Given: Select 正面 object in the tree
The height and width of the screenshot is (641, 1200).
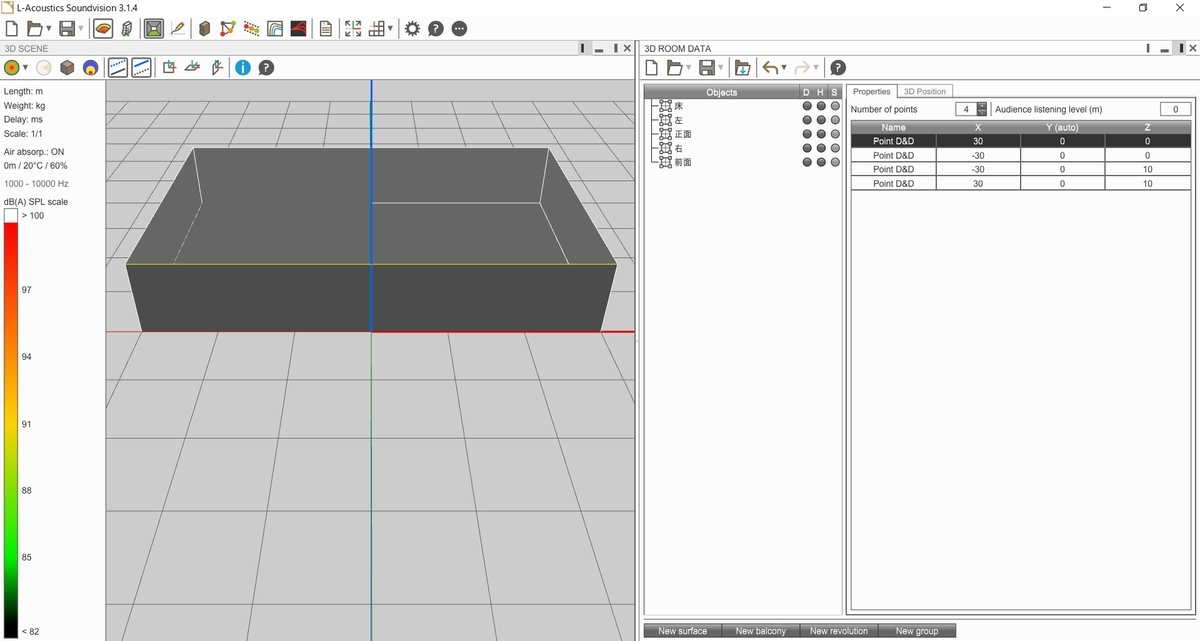Looking at the screenshot, I should tap(683, 134).
